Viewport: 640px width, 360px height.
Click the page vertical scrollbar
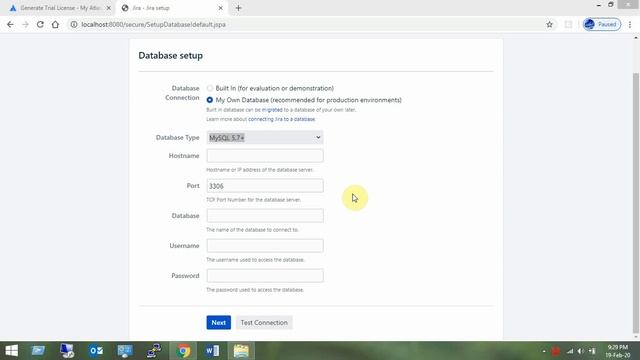click(636, 203)
